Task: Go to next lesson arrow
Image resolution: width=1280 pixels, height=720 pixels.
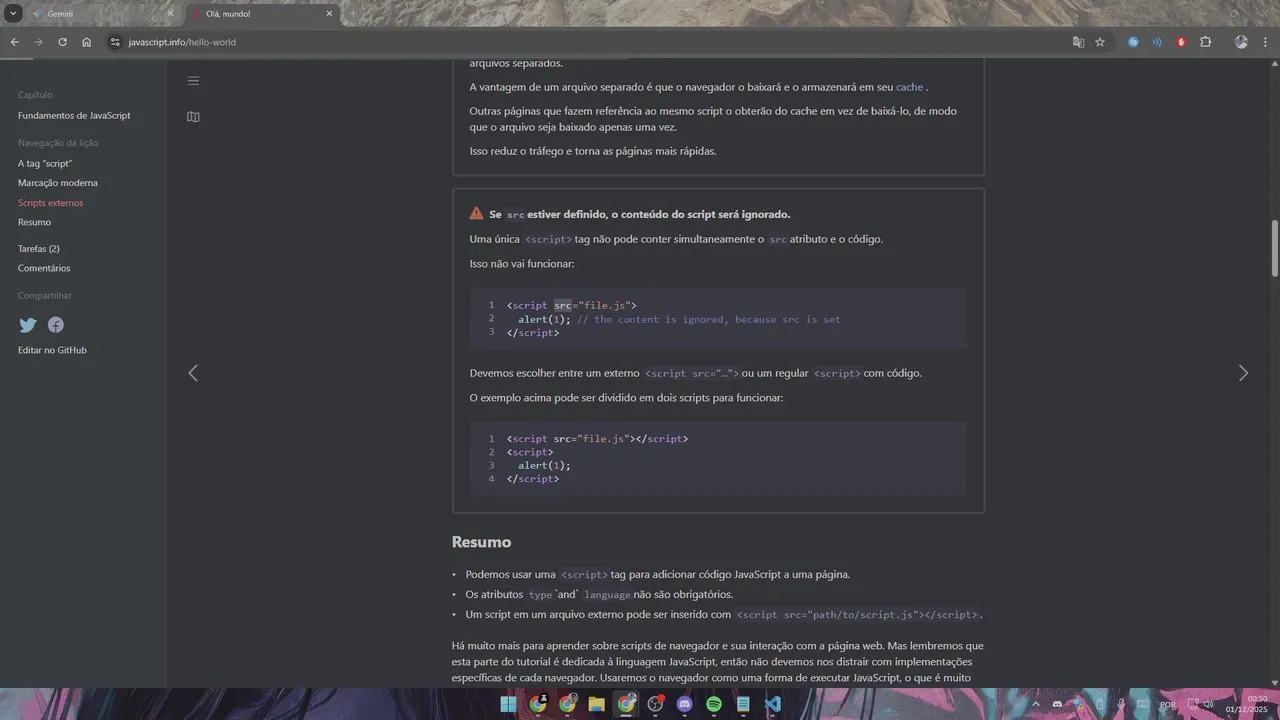Action: point(1243,373)
